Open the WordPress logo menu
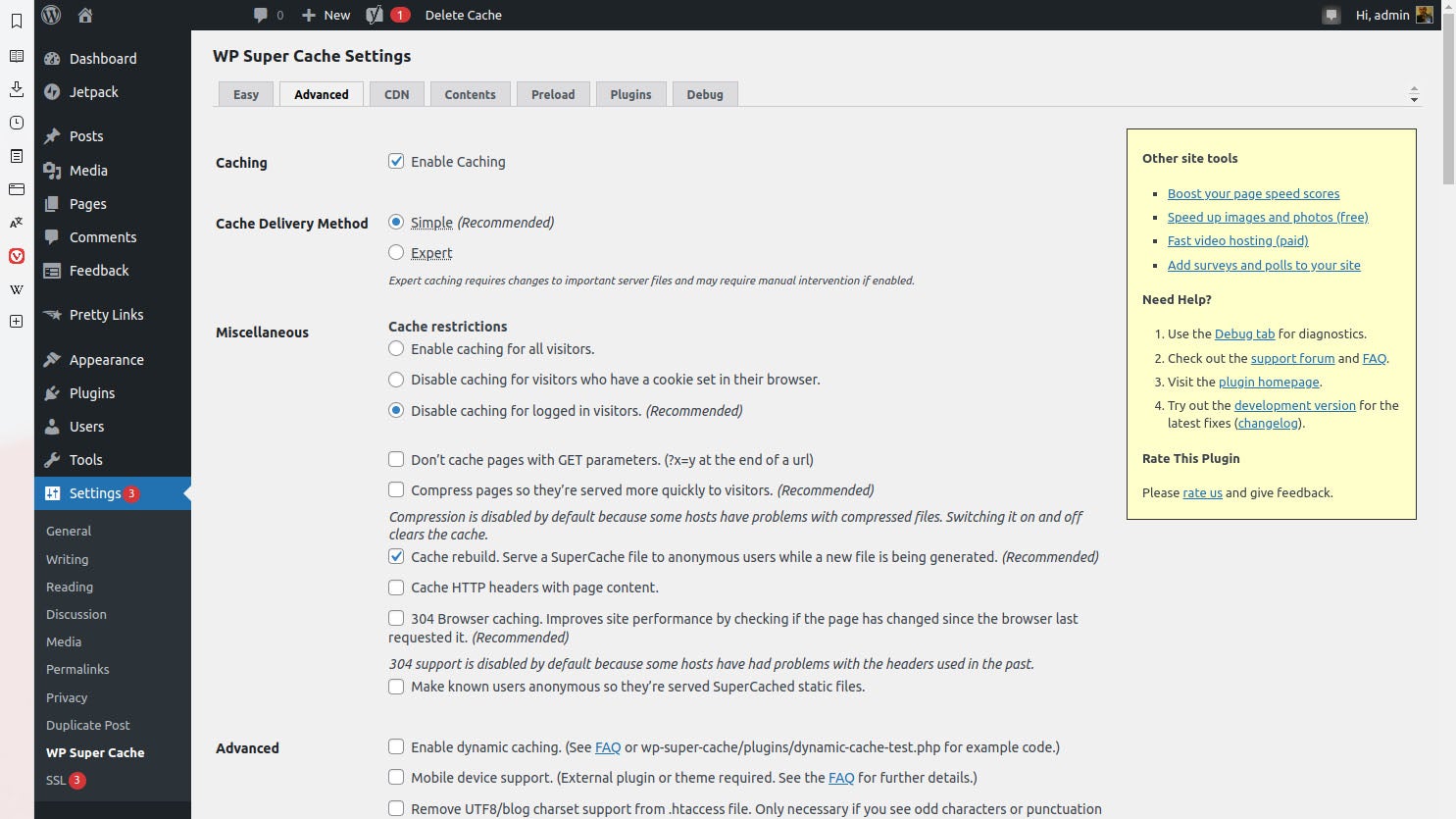The height and width of the screenshot is (819, 1456). click(x=51, y=15)
